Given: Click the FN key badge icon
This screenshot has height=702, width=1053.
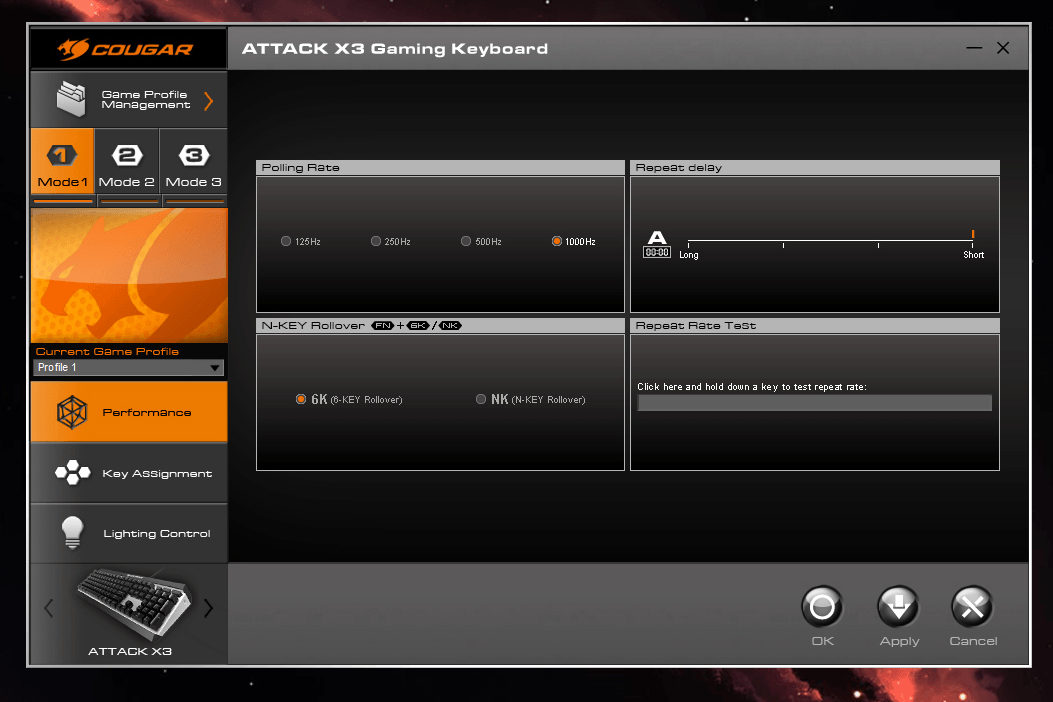Looking at the screenshot, I should click(x=383, y=326).
